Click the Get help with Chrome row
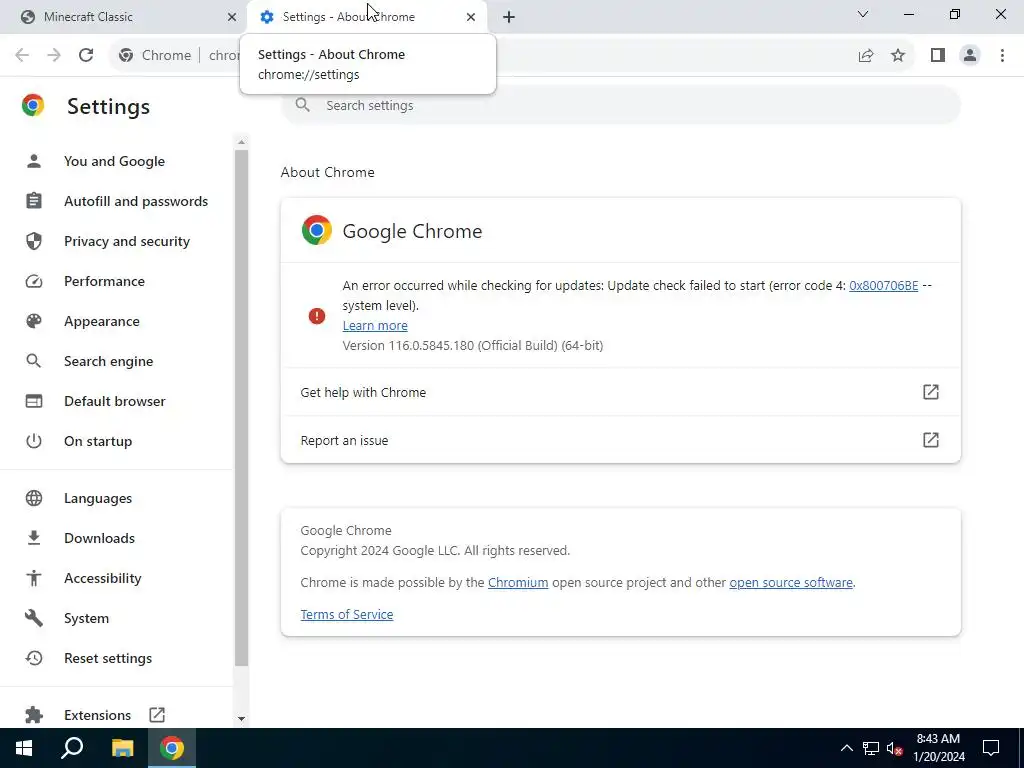 pyautogui.click(x=620, y=392)
